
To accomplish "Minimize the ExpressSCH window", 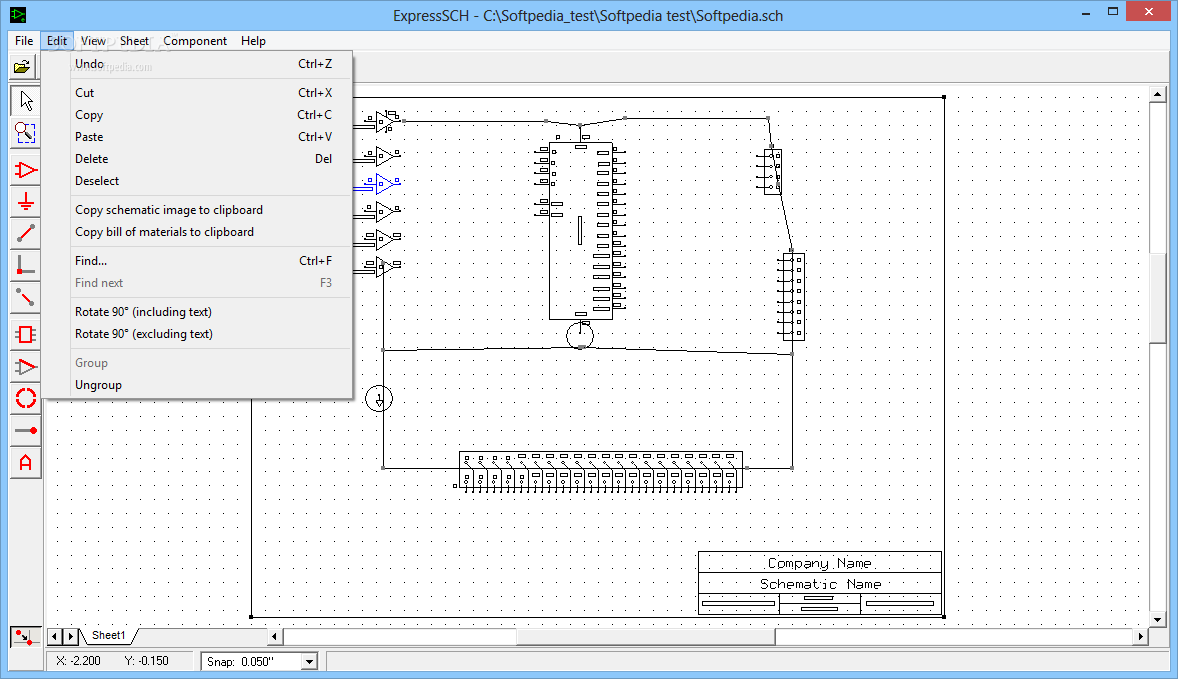I will tap(1086, 13).
